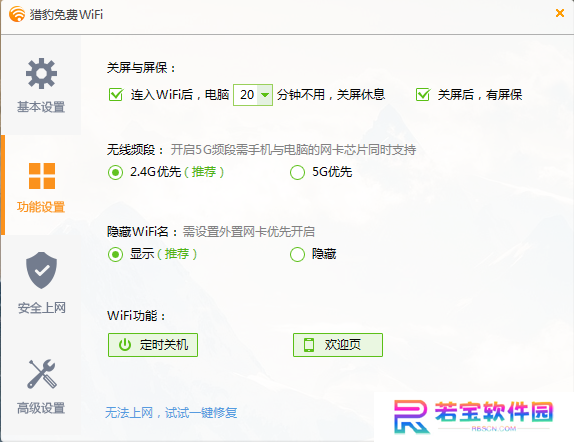Select 5G优先 radio button
The height and width of the screenshot is (442, 574).
pos(297,172)
